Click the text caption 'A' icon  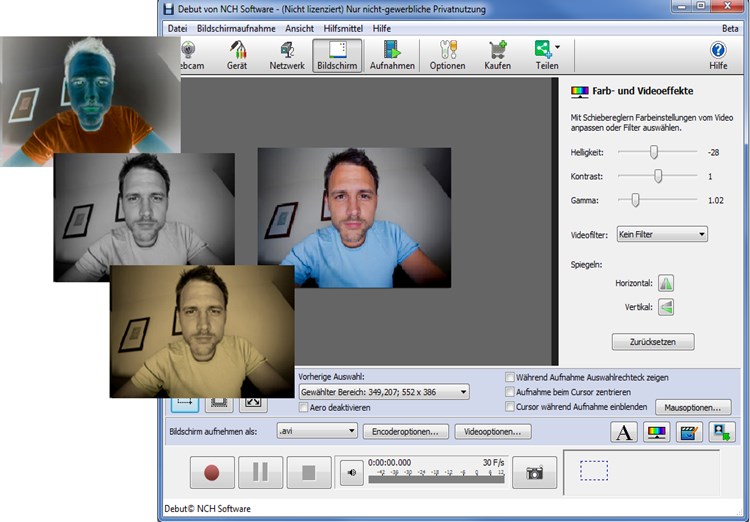click(x=624, y=432)
